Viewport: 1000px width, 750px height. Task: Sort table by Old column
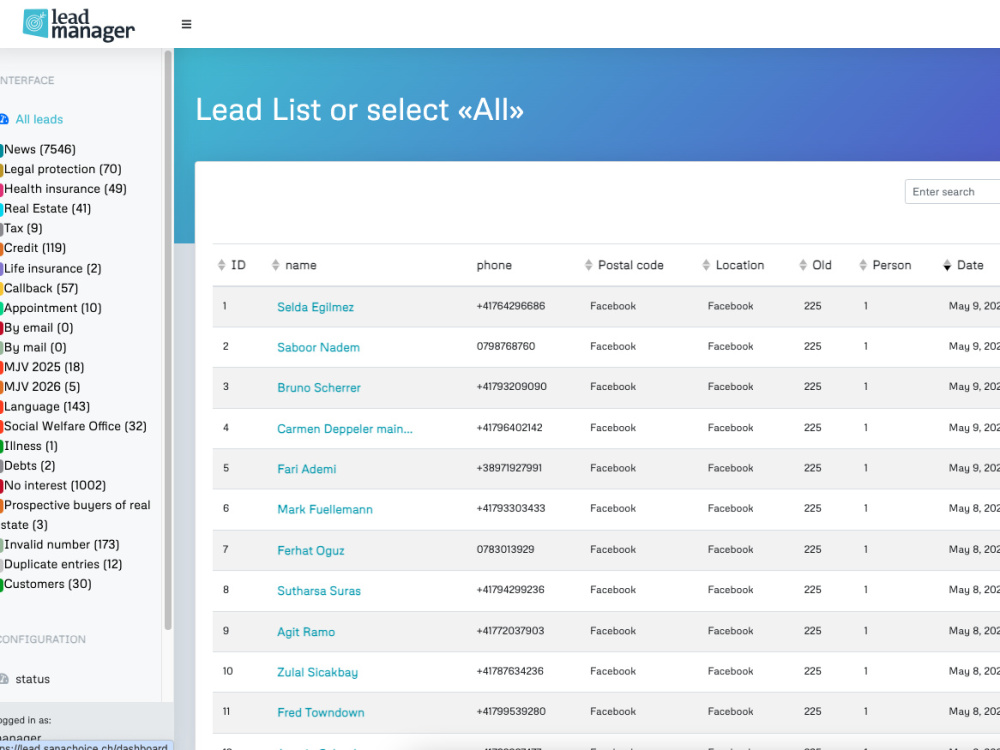click(x=815, y=265)
